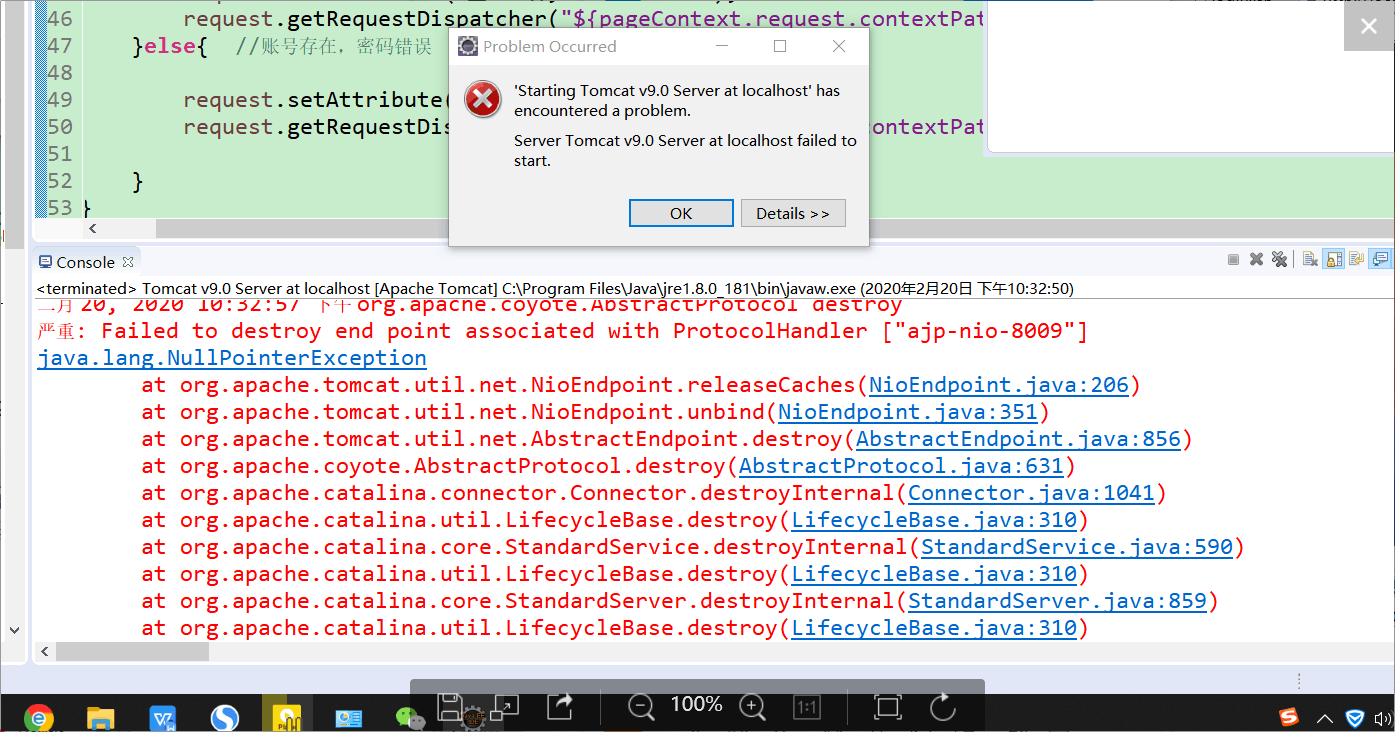Click the console horizontal scrollbar thumb
Viewport: 1395px width, 732px height.
[x=132, y=651]
